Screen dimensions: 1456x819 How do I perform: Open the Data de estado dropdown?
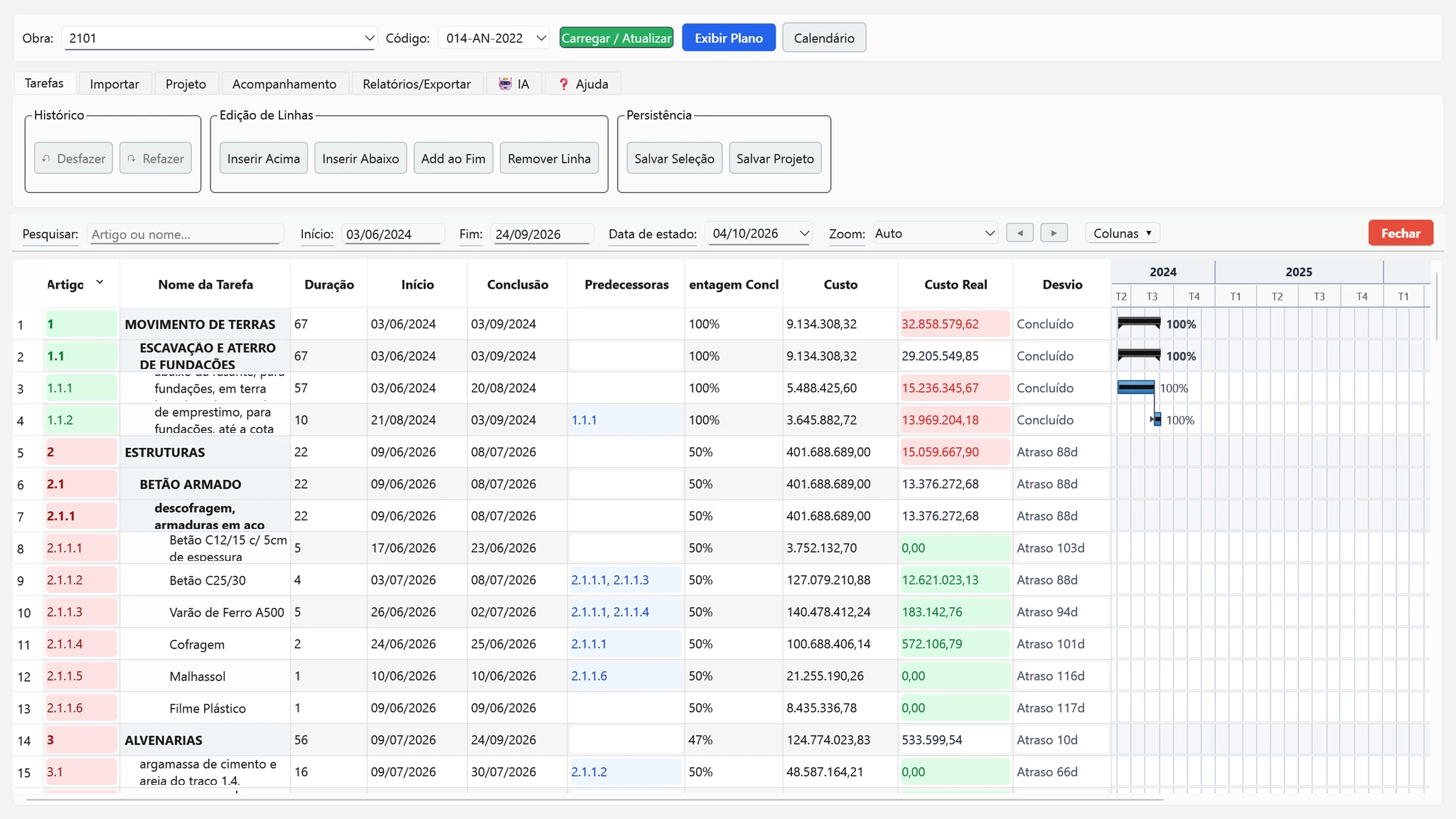(x=759, y=233)
